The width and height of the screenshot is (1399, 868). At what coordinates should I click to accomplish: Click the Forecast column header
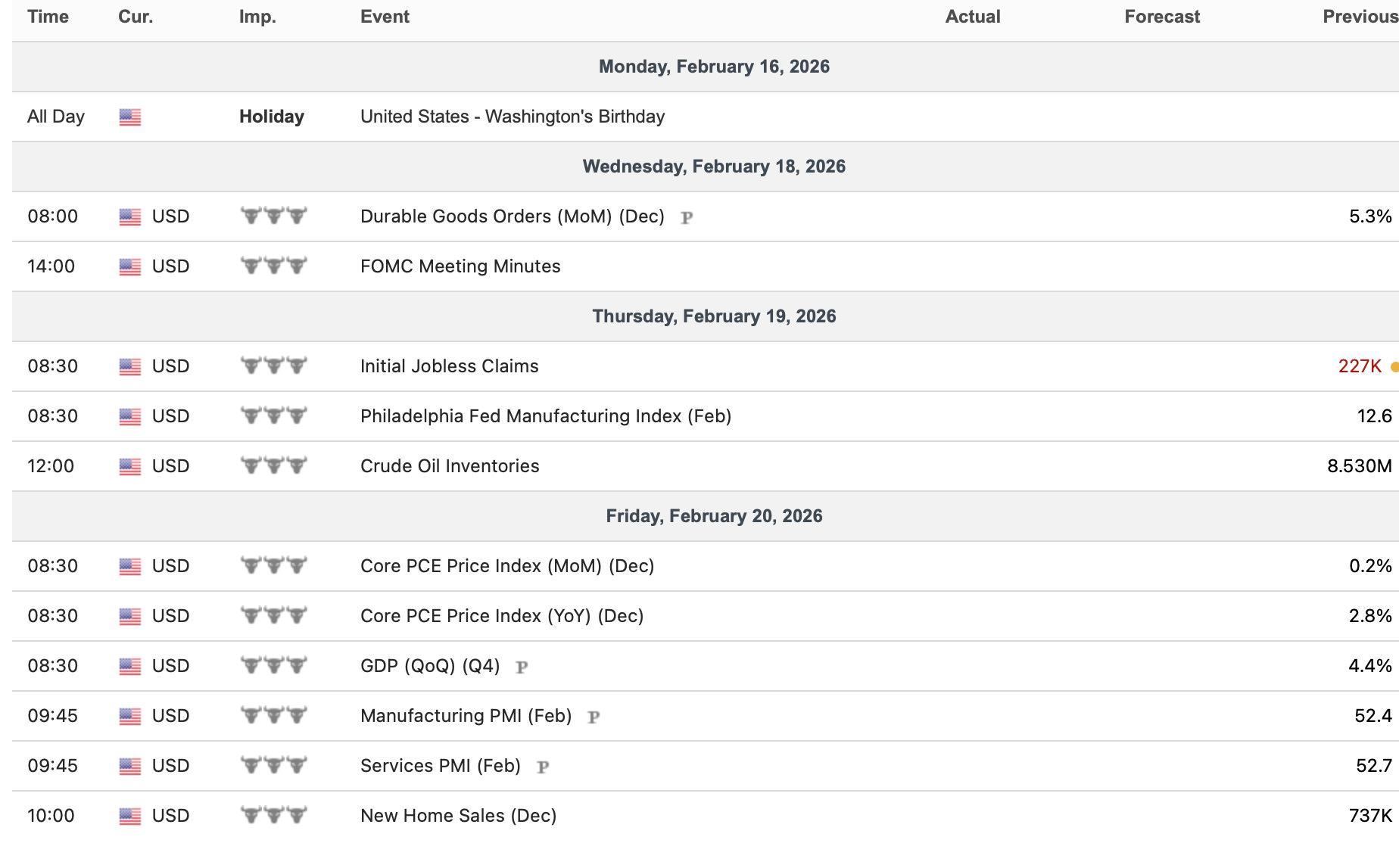(x=1162, y=17)
